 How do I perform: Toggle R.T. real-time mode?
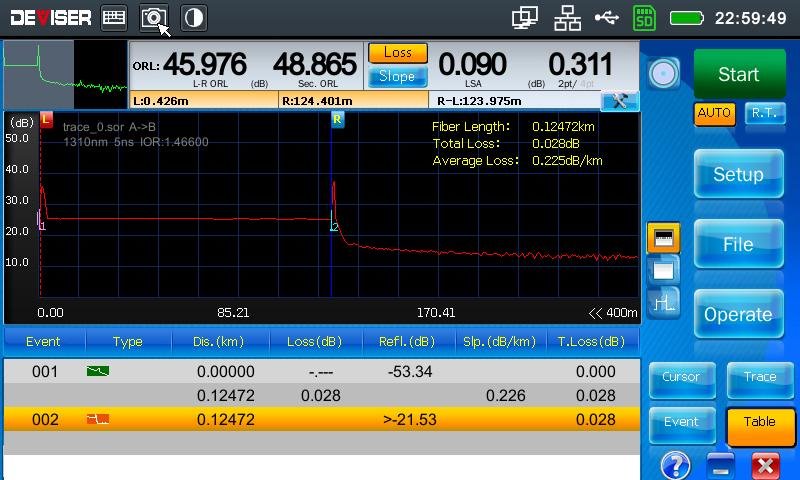[x=764, y=113]
